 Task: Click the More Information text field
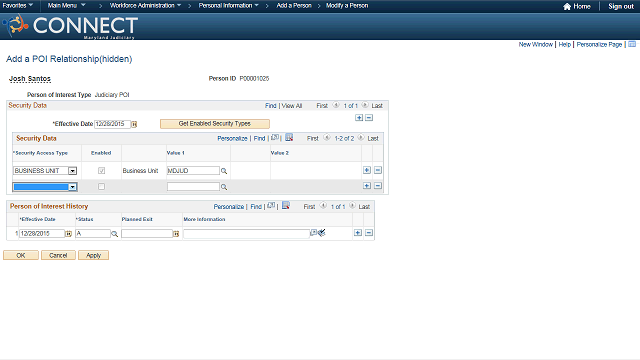pyautogui.click(x=246, y=233)
